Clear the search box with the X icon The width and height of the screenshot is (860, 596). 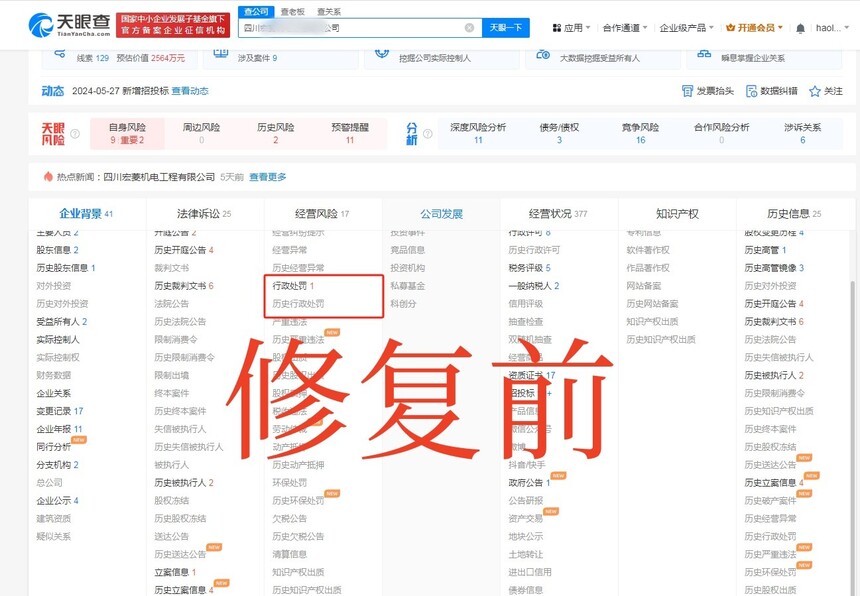(x=469, y=28)
